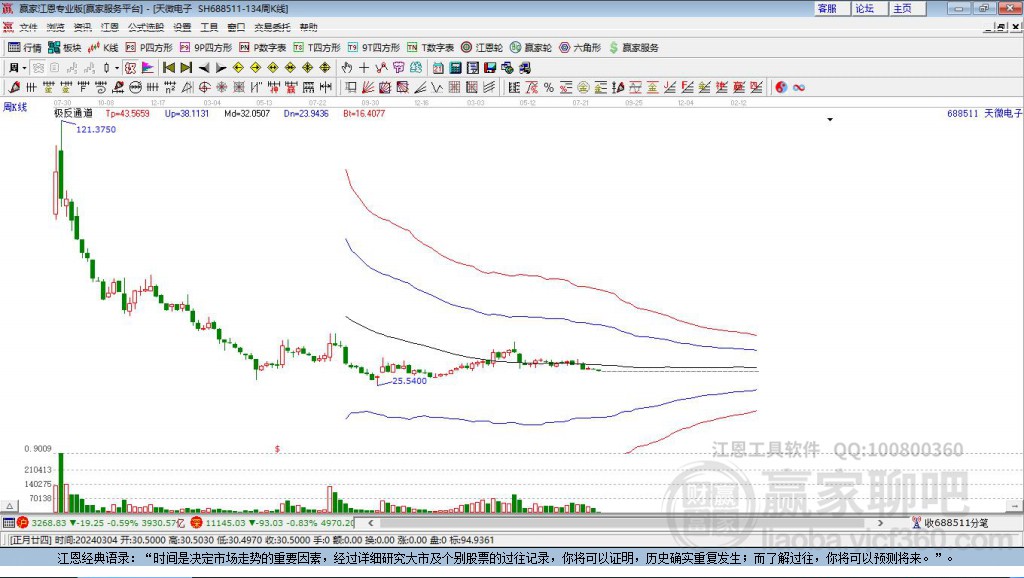Click the red floppy save icon

[490, 67]
